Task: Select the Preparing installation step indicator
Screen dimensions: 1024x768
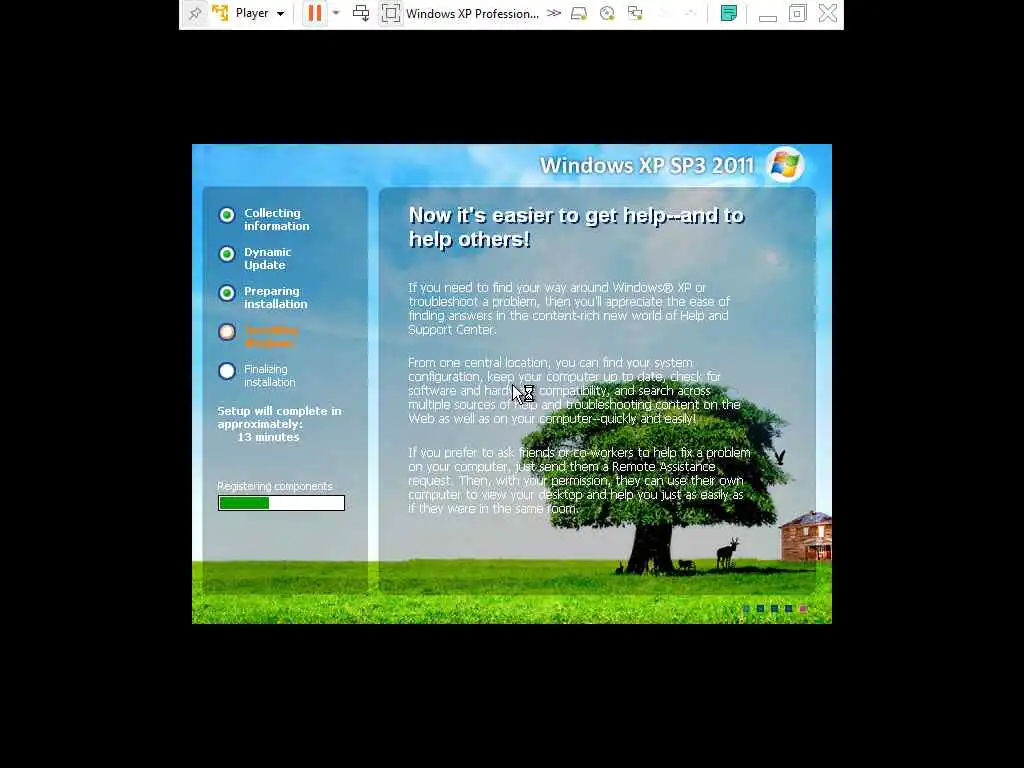Action: (x=227, y=293)
